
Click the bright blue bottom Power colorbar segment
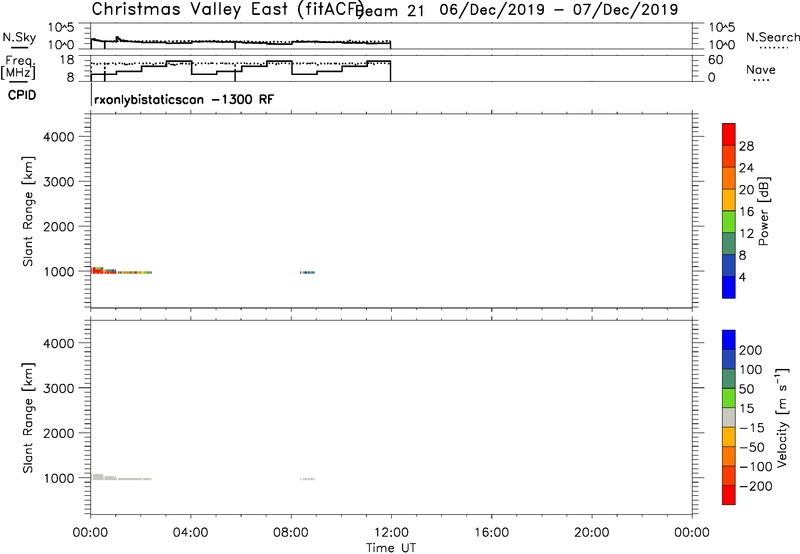pos(729,287)
